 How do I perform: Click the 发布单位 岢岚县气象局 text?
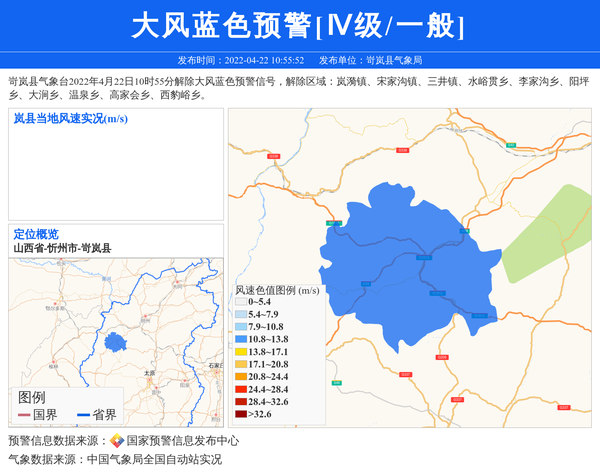click(x=379, y=60)
